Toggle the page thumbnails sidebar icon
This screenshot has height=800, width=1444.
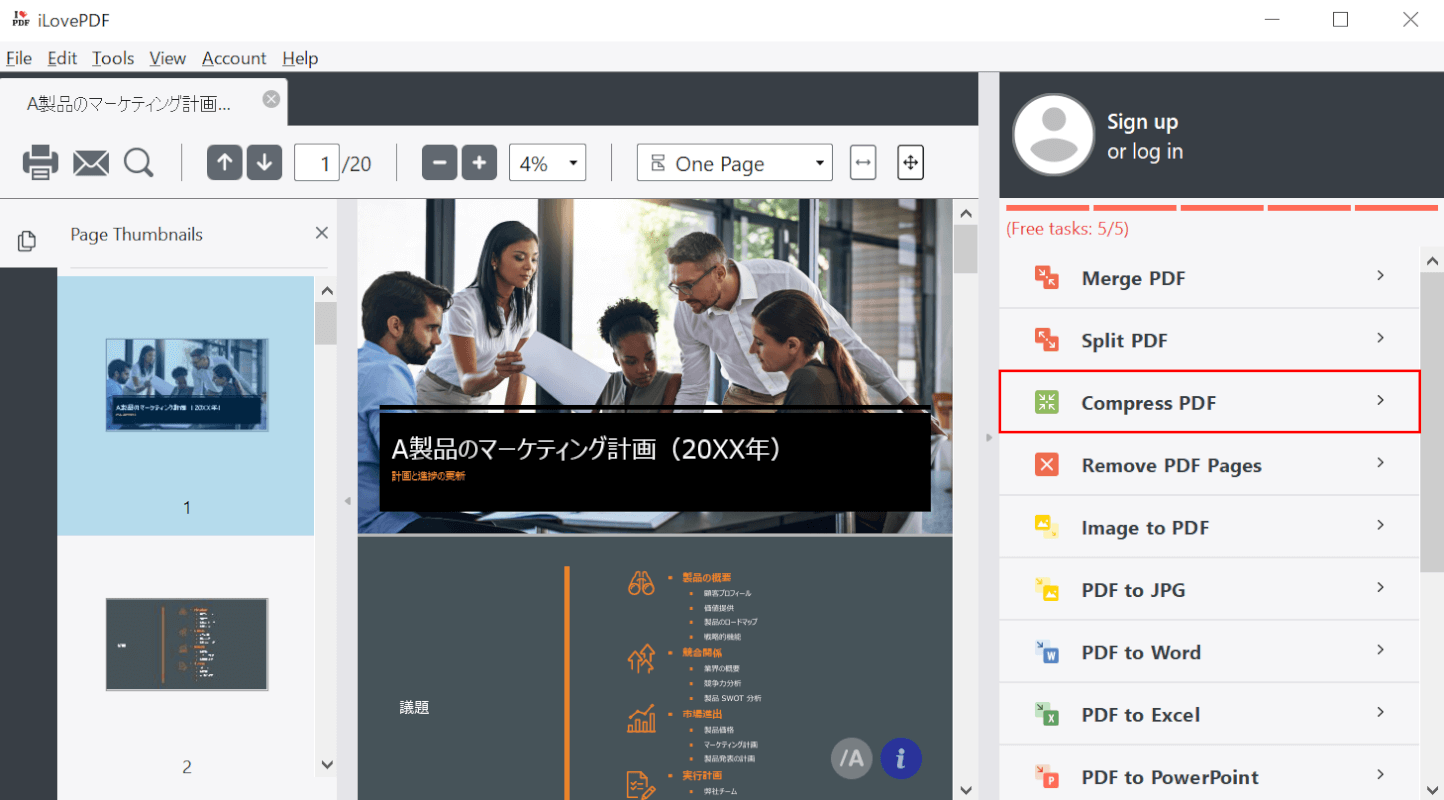[x=27, y=241]
